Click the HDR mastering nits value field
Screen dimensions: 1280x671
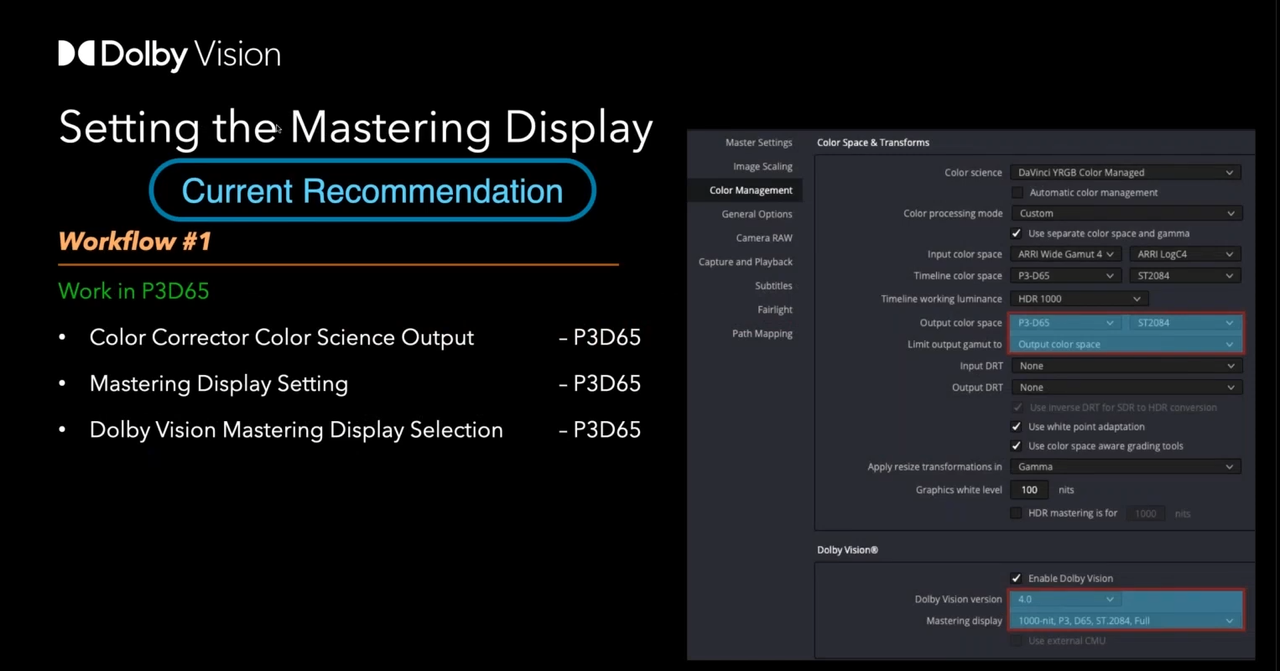pos(1147,513)
